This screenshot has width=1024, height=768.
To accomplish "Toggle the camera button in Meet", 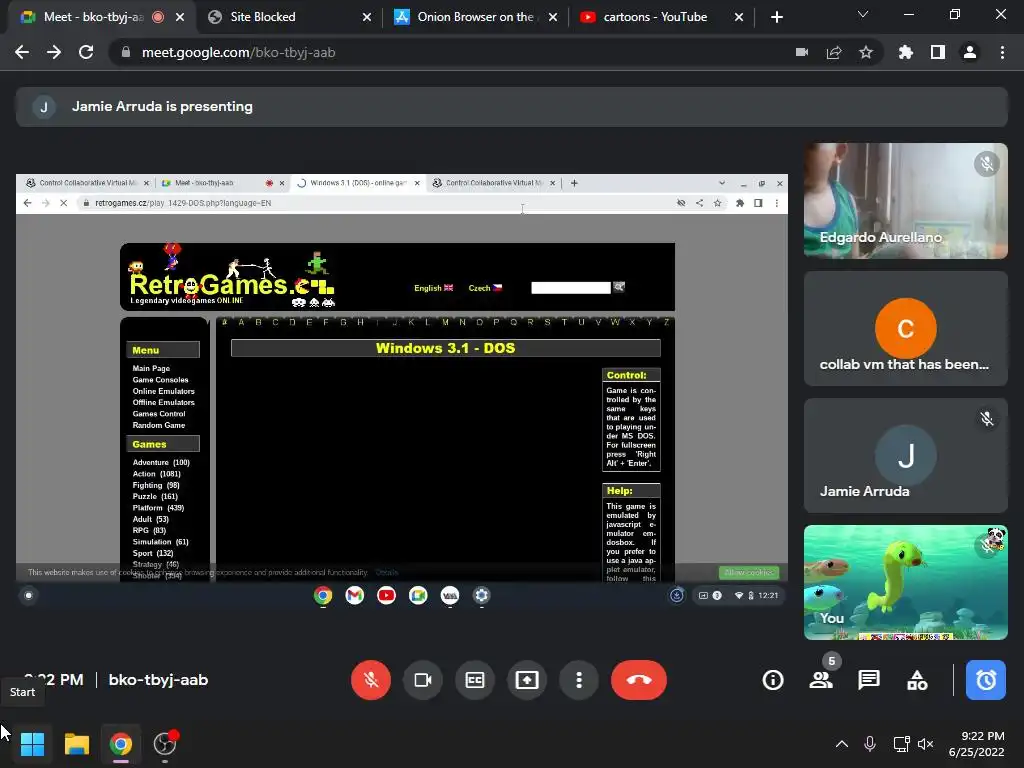I will coord(423,680).
